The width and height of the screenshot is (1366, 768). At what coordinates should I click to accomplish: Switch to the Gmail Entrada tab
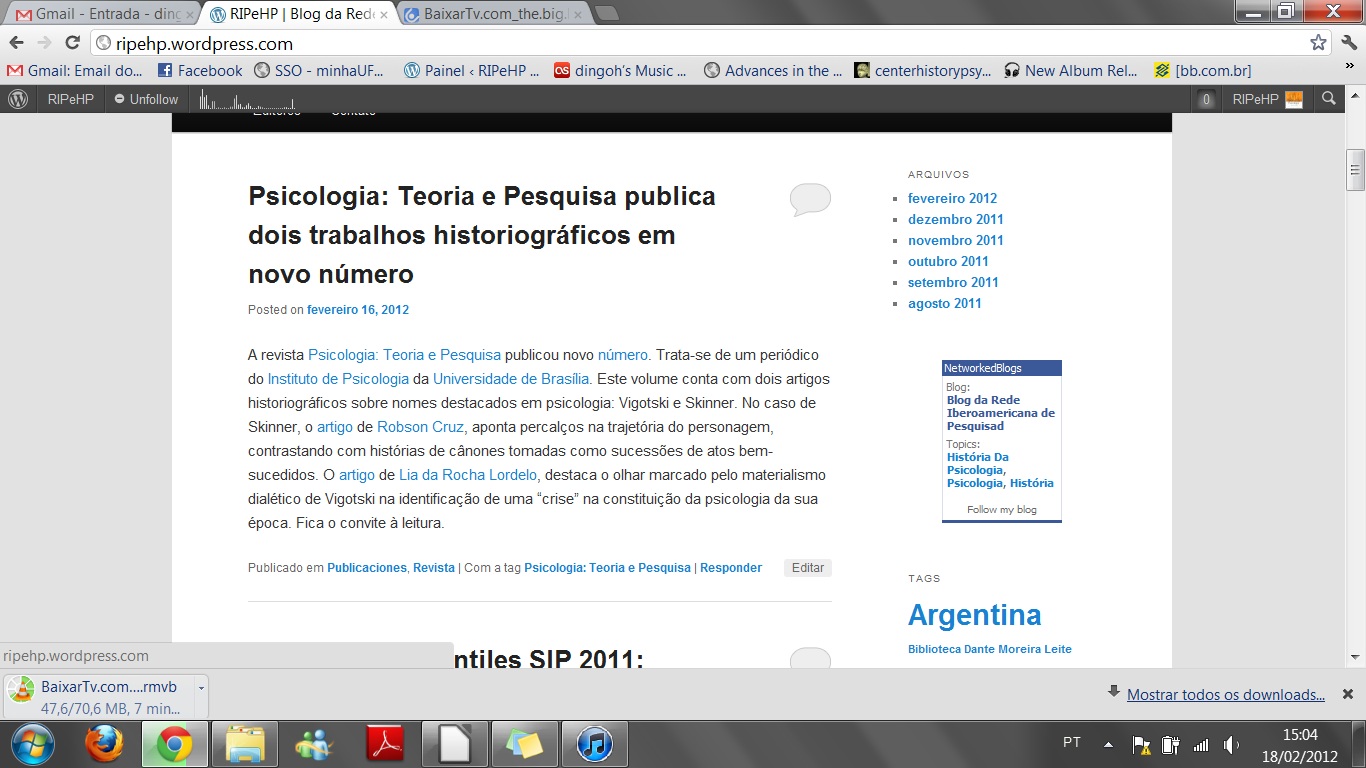point(100,15)
